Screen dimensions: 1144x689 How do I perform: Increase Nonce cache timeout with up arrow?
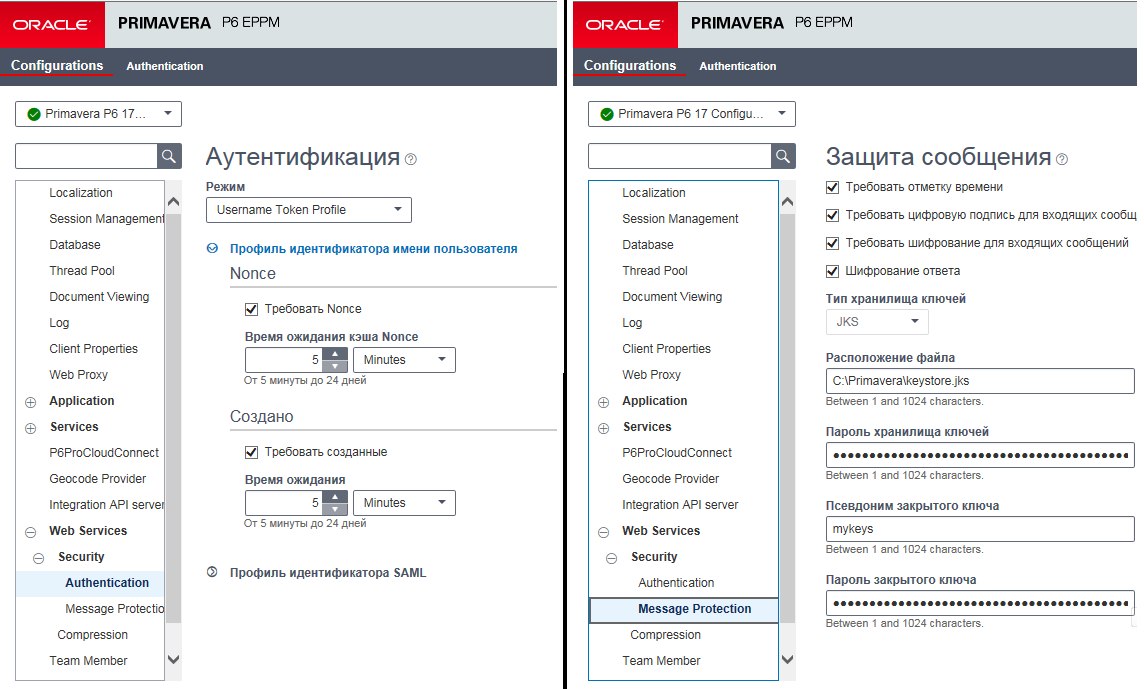335,354
